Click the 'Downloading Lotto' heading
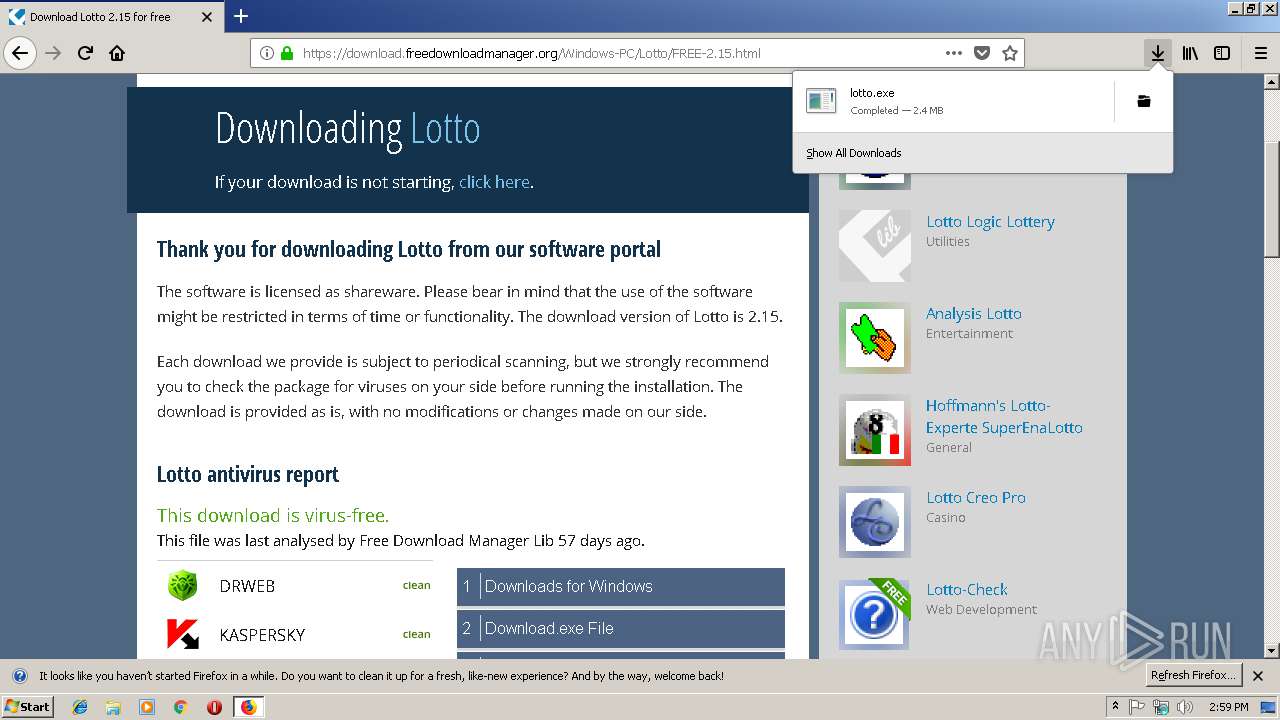 pos(348,129)
